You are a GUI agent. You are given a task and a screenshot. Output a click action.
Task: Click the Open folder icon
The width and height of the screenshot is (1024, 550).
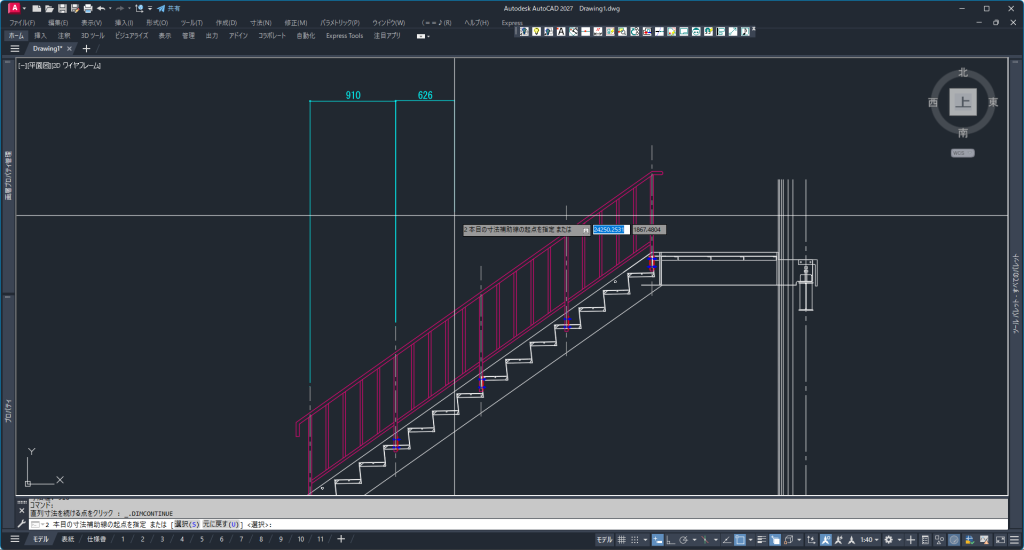[48, 8]
